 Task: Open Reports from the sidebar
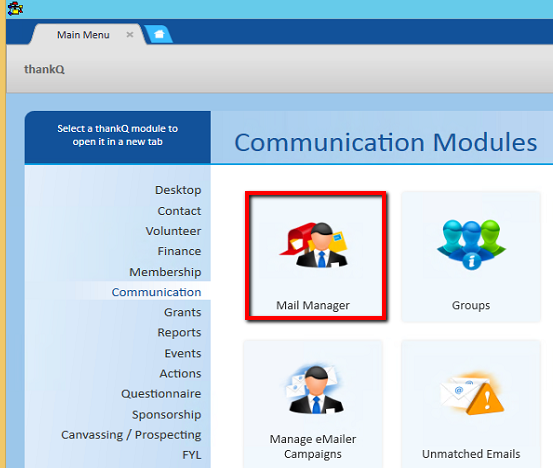[x=179, y=332]
